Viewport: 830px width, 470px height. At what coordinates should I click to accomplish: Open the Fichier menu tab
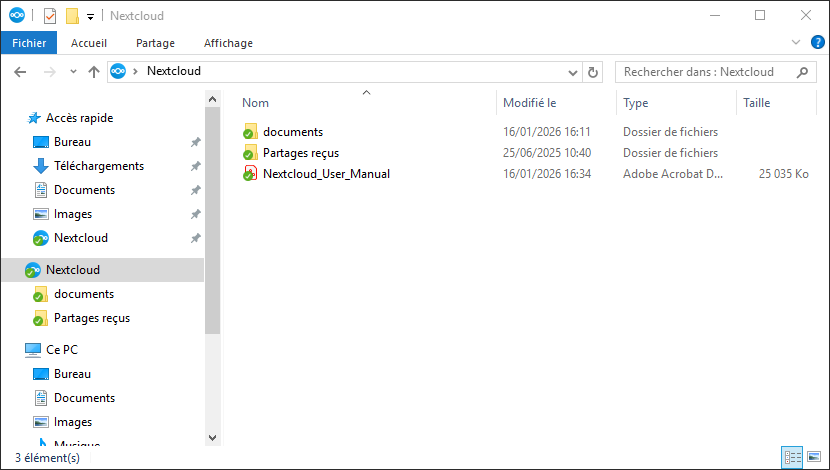coord(29,43)
